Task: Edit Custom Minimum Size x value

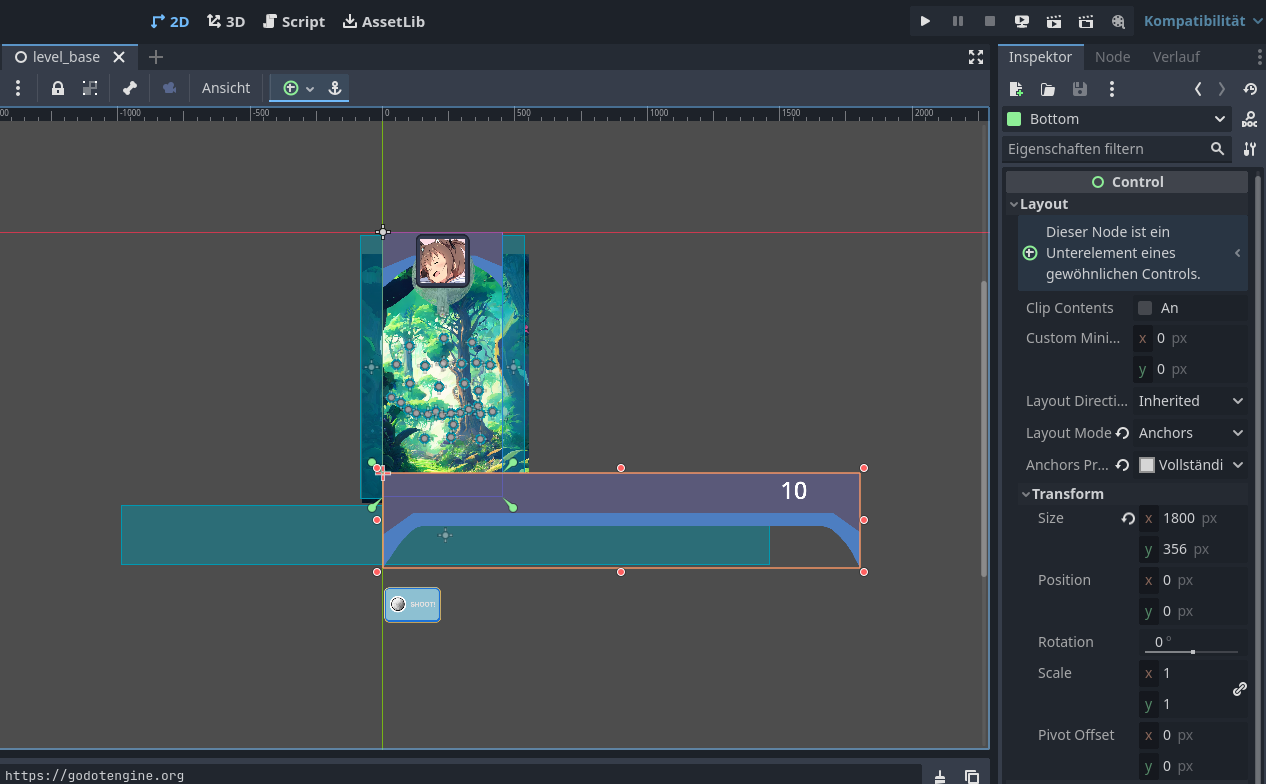Action: tap(1193, 338)
